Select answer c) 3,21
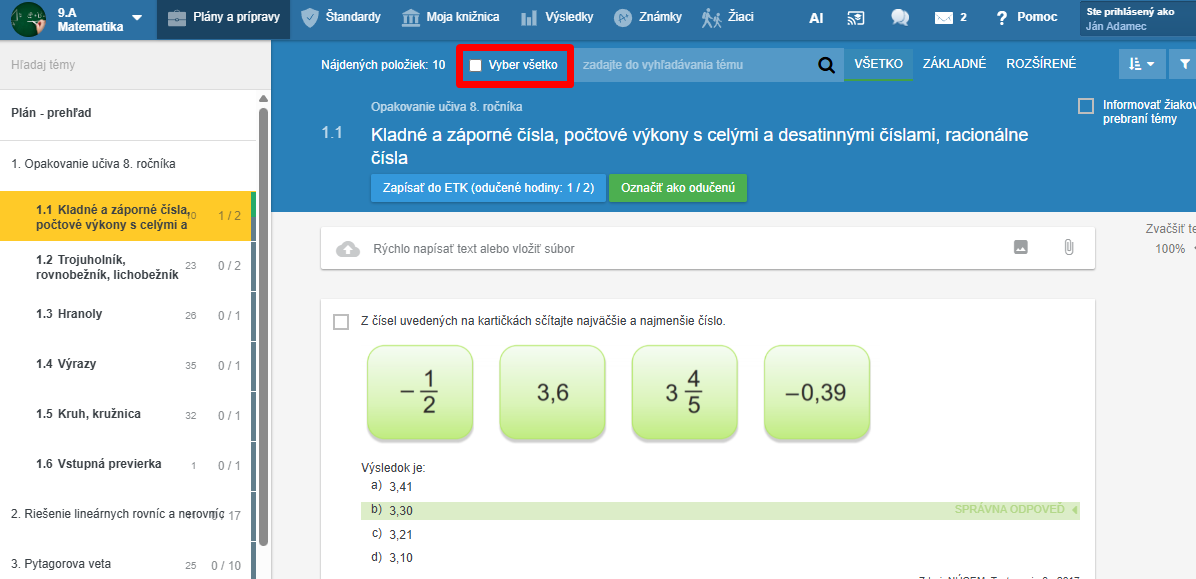 (x=391, y=534)
